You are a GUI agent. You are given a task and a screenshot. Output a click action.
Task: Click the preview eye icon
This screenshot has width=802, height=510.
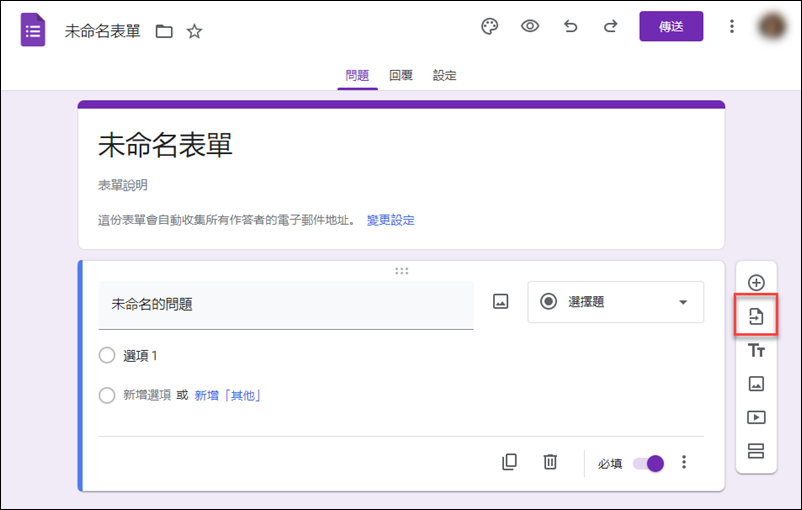[530, 26]
